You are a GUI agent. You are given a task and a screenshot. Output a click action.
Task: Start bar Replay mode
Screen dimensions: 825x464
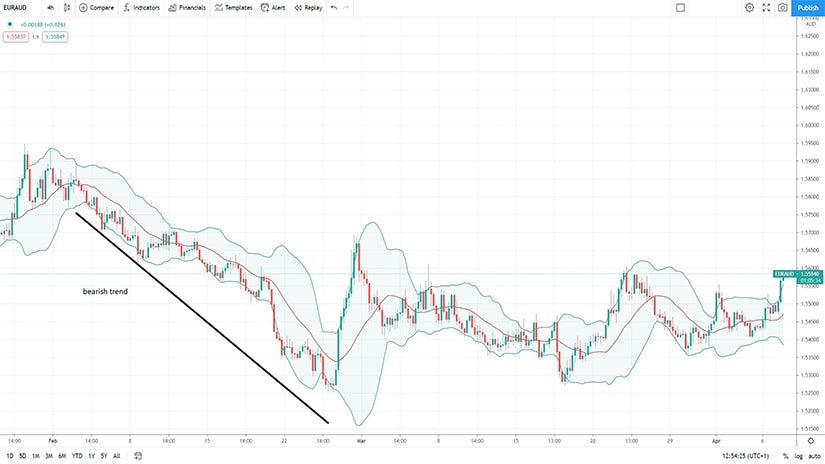308,8
